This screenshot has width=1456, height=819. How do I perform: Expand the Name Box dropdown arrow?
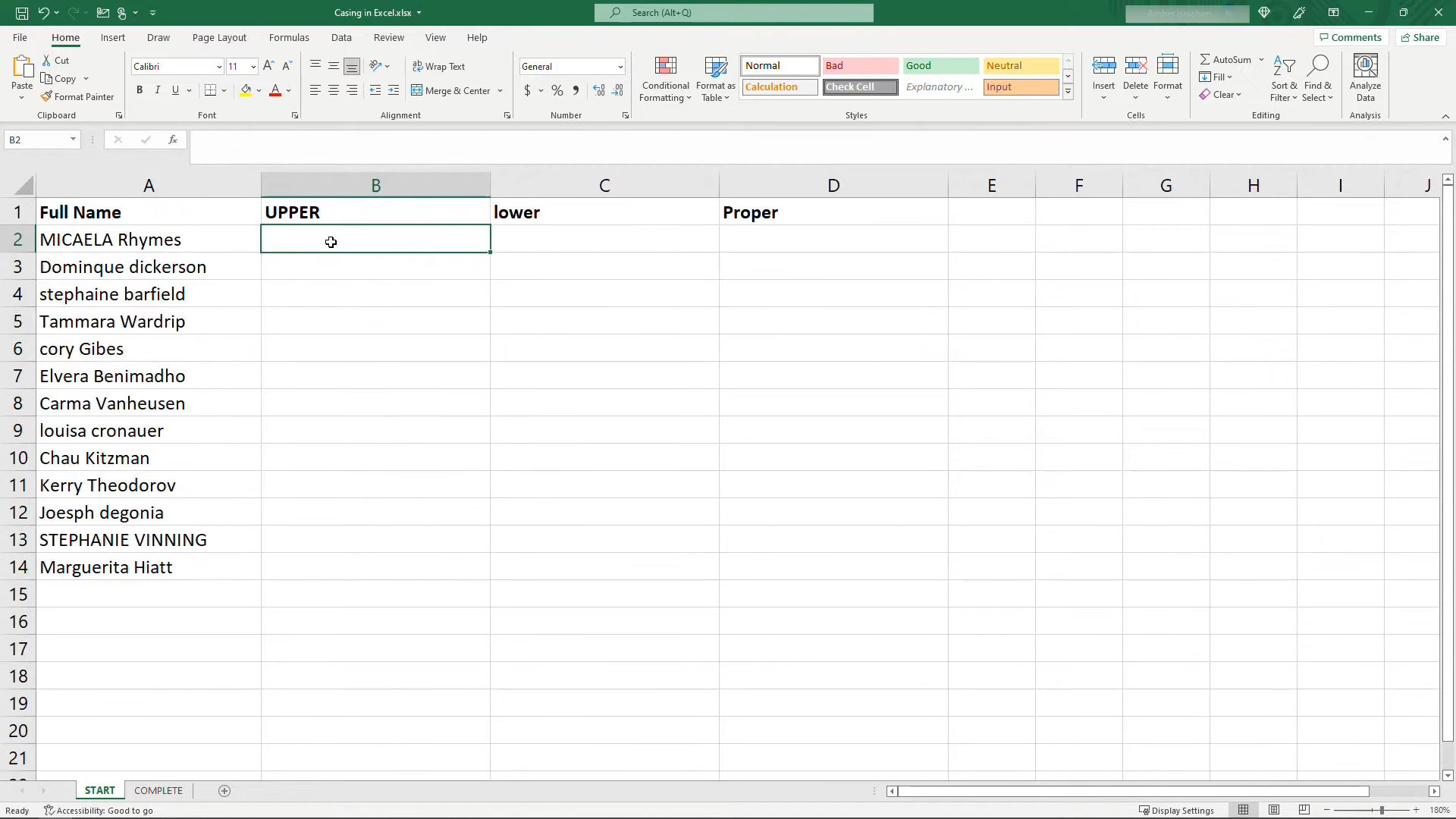pos(73,140)
